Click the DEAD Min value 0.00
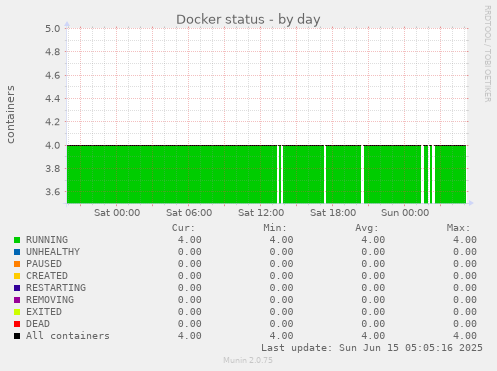 pyautogui.click(x=281, y=324)
